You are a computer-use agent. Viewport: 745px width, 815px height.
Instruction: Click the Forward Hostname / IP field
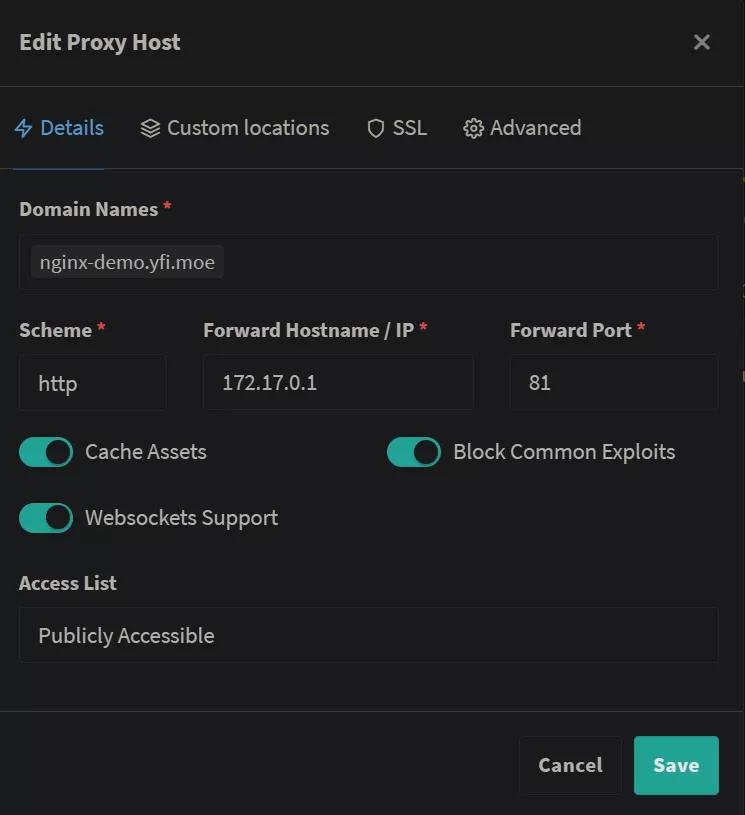click(338, 383)
